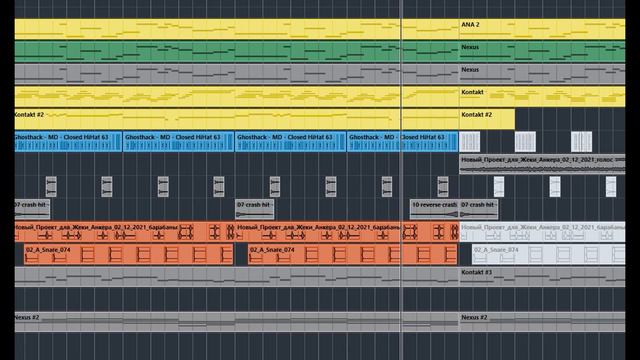Select the gray part labeled Kontakt #3
Screen dimensions: 640x360
[542, 277]
